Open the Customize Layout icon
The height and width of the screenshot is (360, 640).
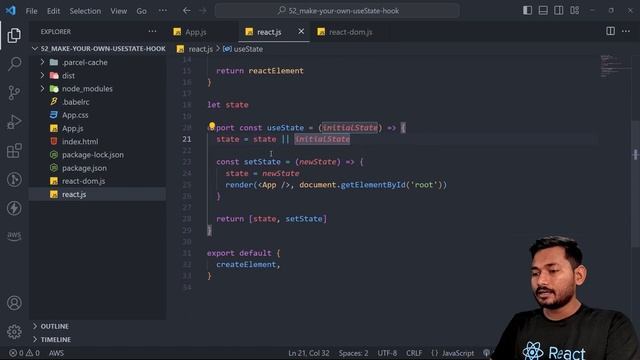pos(575,11)
